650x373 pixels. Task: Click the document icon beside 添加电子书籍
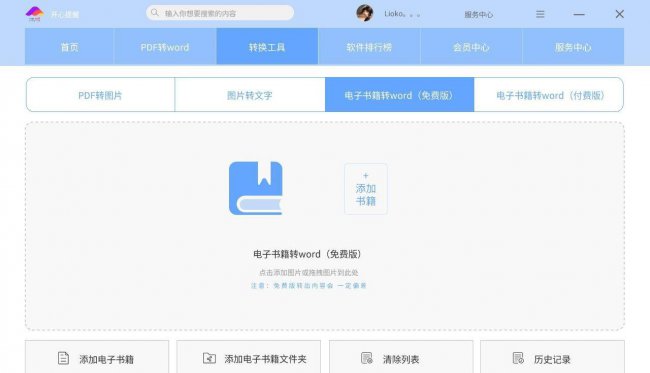63,358
